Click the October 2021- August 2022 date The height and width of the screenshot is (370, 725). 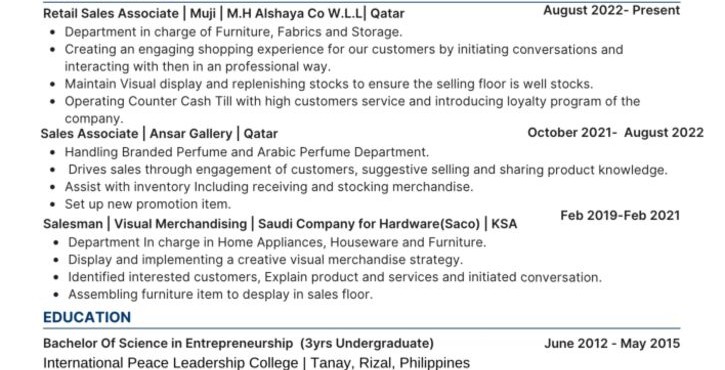click(615, 133)
